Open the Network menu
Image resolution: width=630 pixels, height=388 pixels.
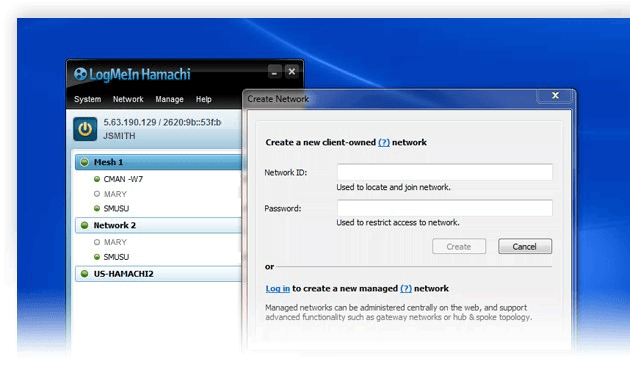(x=128, y=99)
